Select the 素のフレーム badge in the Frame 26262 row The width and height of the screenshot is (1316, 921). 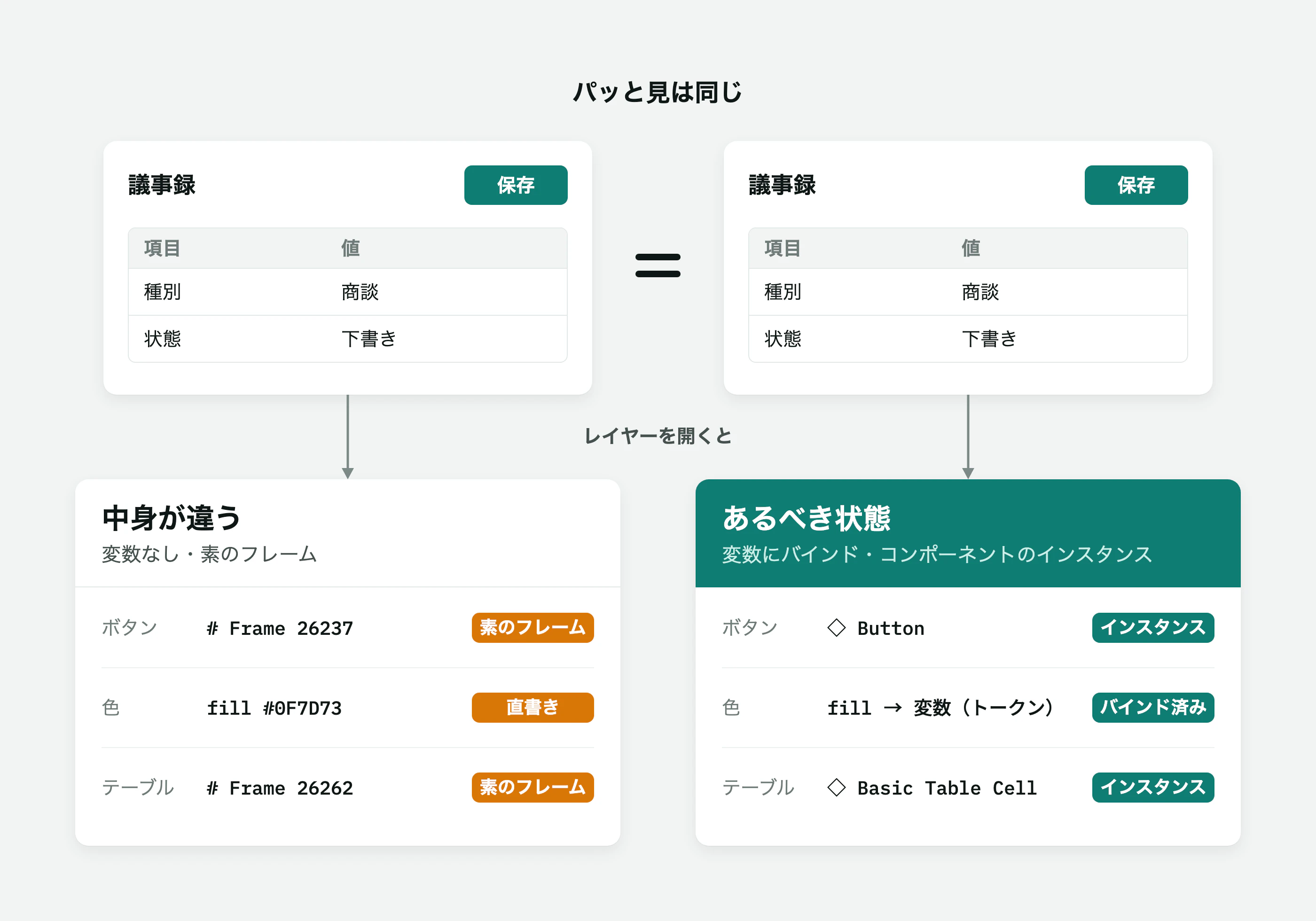(533, 788)
